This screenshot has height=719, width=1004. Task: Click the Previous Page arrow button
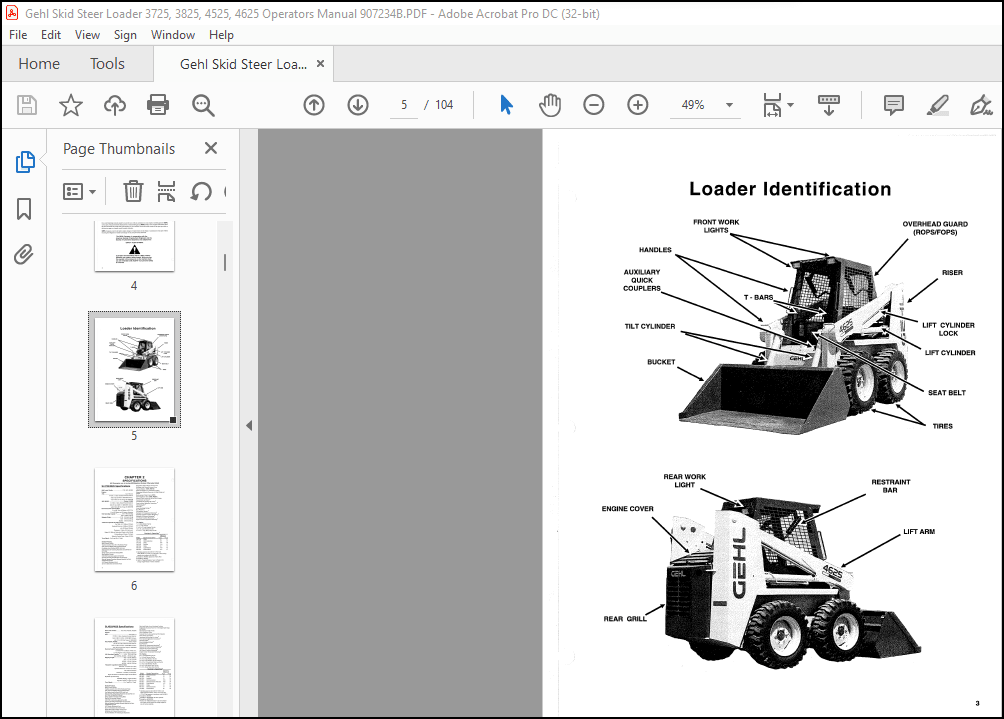(x=313, y=104)
